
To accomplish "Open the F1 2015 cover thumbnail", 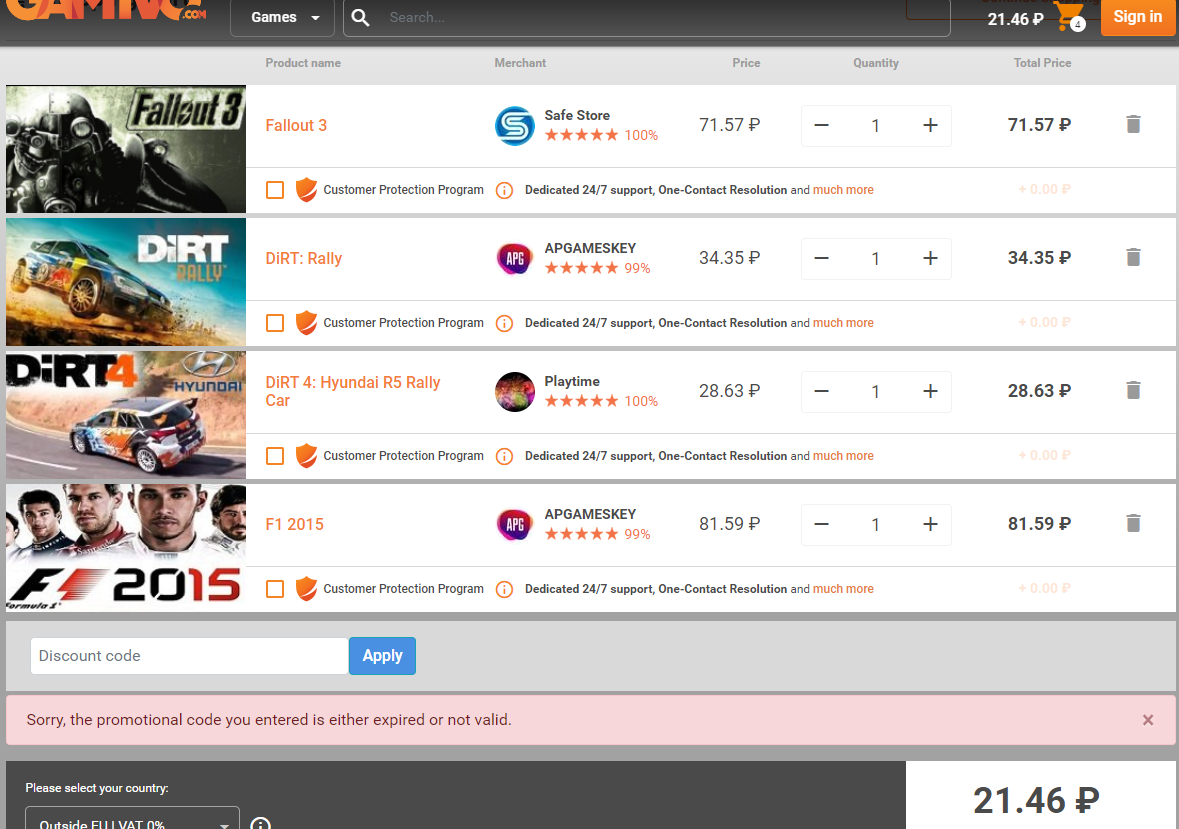I will [126, 548].
